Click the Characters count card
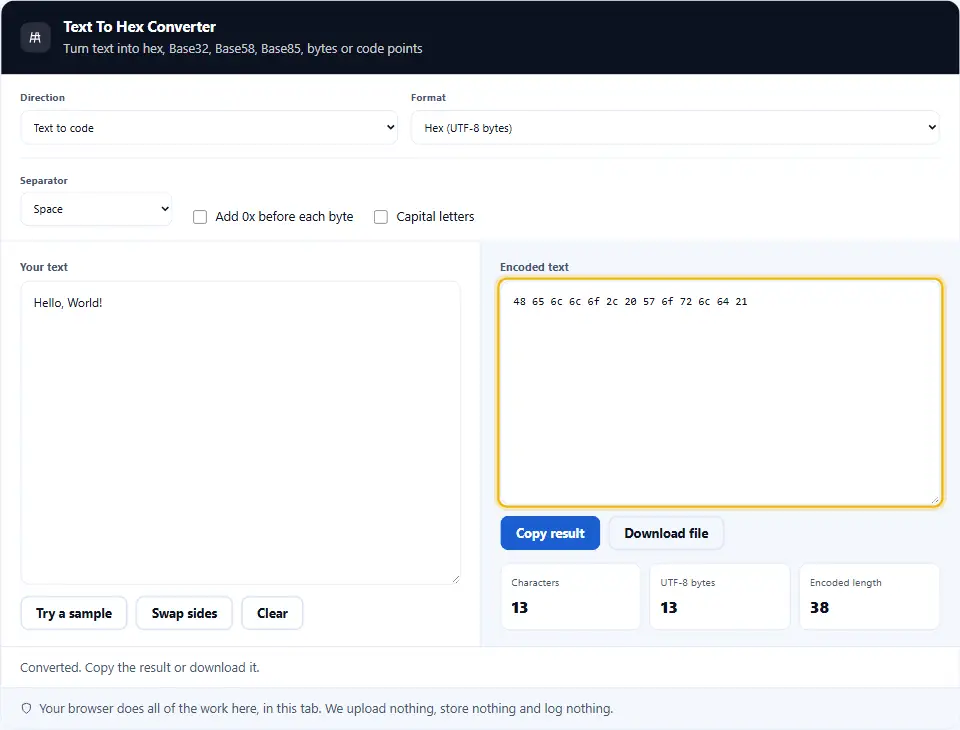Viewport: 960px width, 730px height. (571, 596)
